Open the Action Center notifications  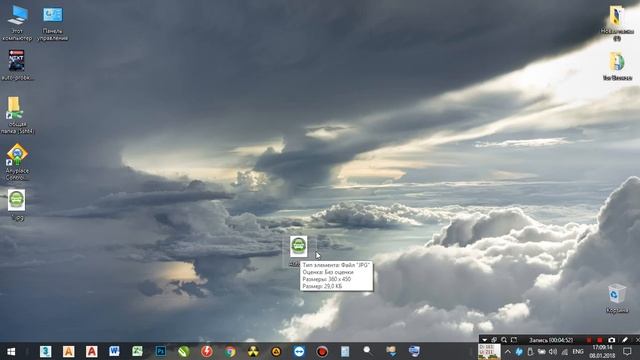point(627,351)
